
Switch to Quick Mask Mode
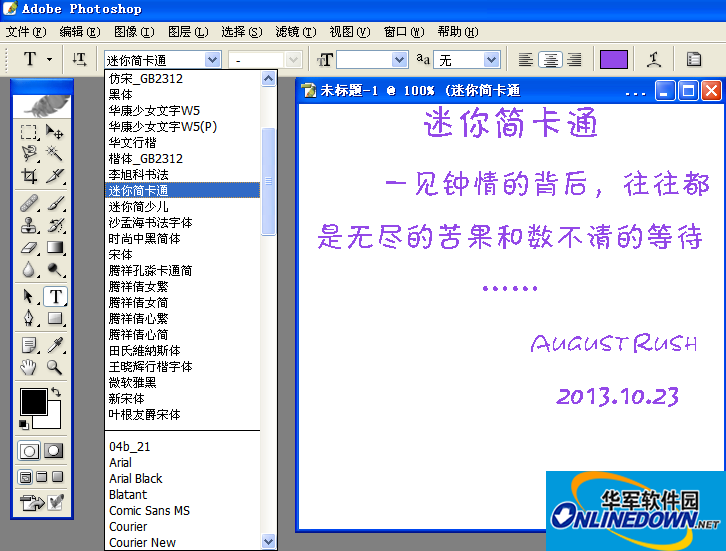pyautogui.click(x=54, y=451)
